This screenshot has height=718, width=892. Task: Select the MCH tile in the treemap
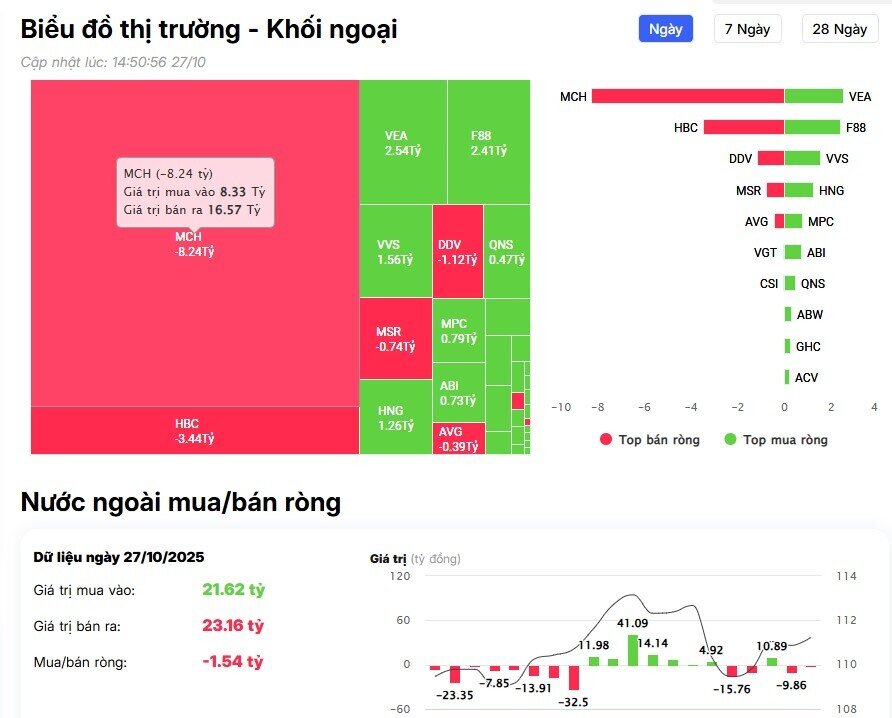click(190, 300)
